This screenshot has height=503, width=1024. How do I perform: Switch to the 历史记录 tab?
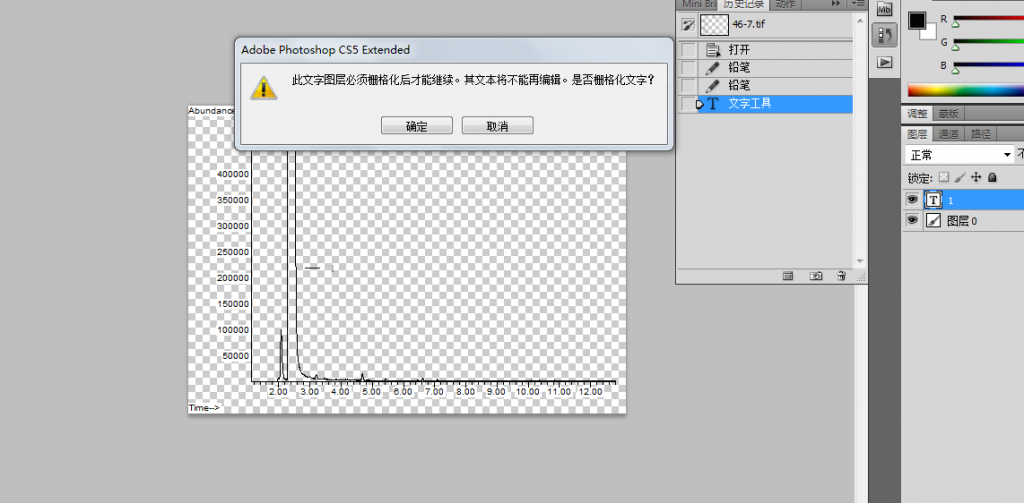tap(743, 4)
